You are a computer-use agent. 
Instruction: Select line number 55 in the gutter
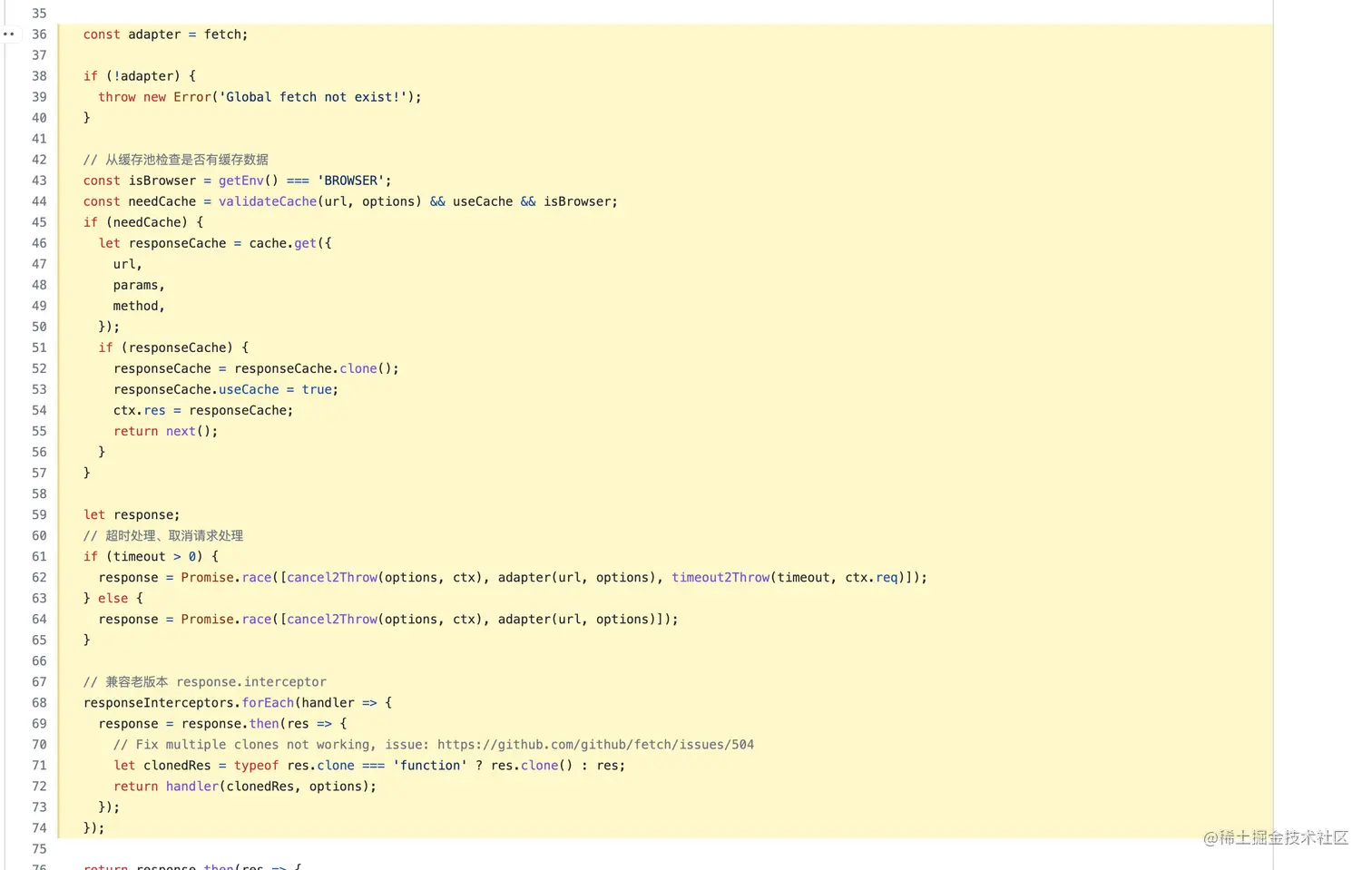coord(39,431)
